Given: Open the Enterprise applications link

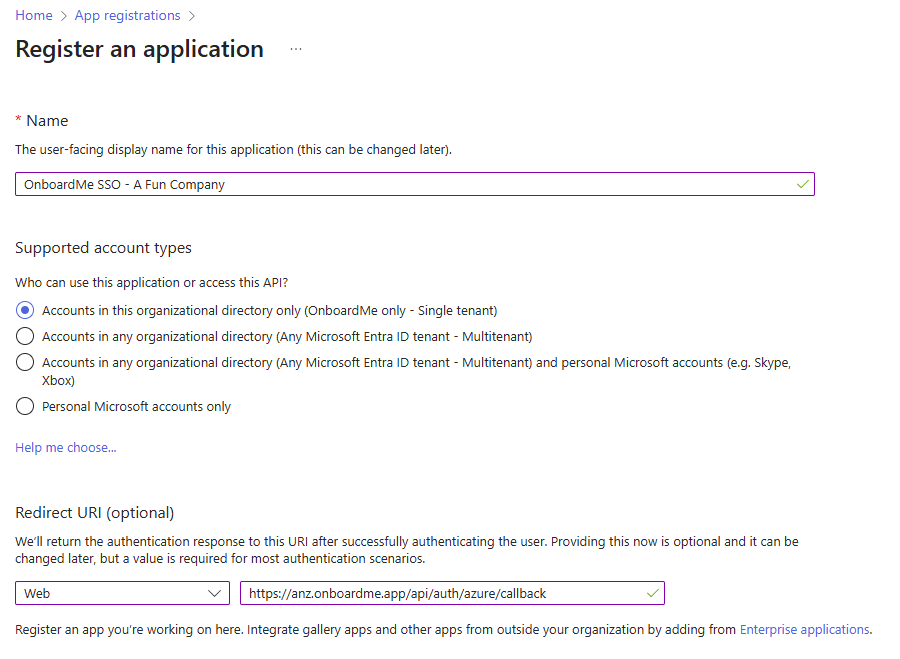Looking at the screenshot, I should 804,629.
